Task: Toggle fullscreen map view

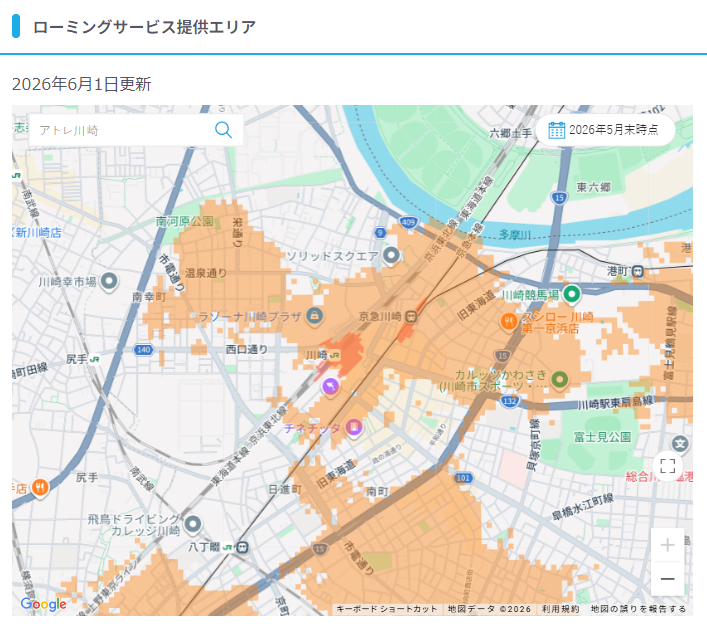Action: [667, 466]
